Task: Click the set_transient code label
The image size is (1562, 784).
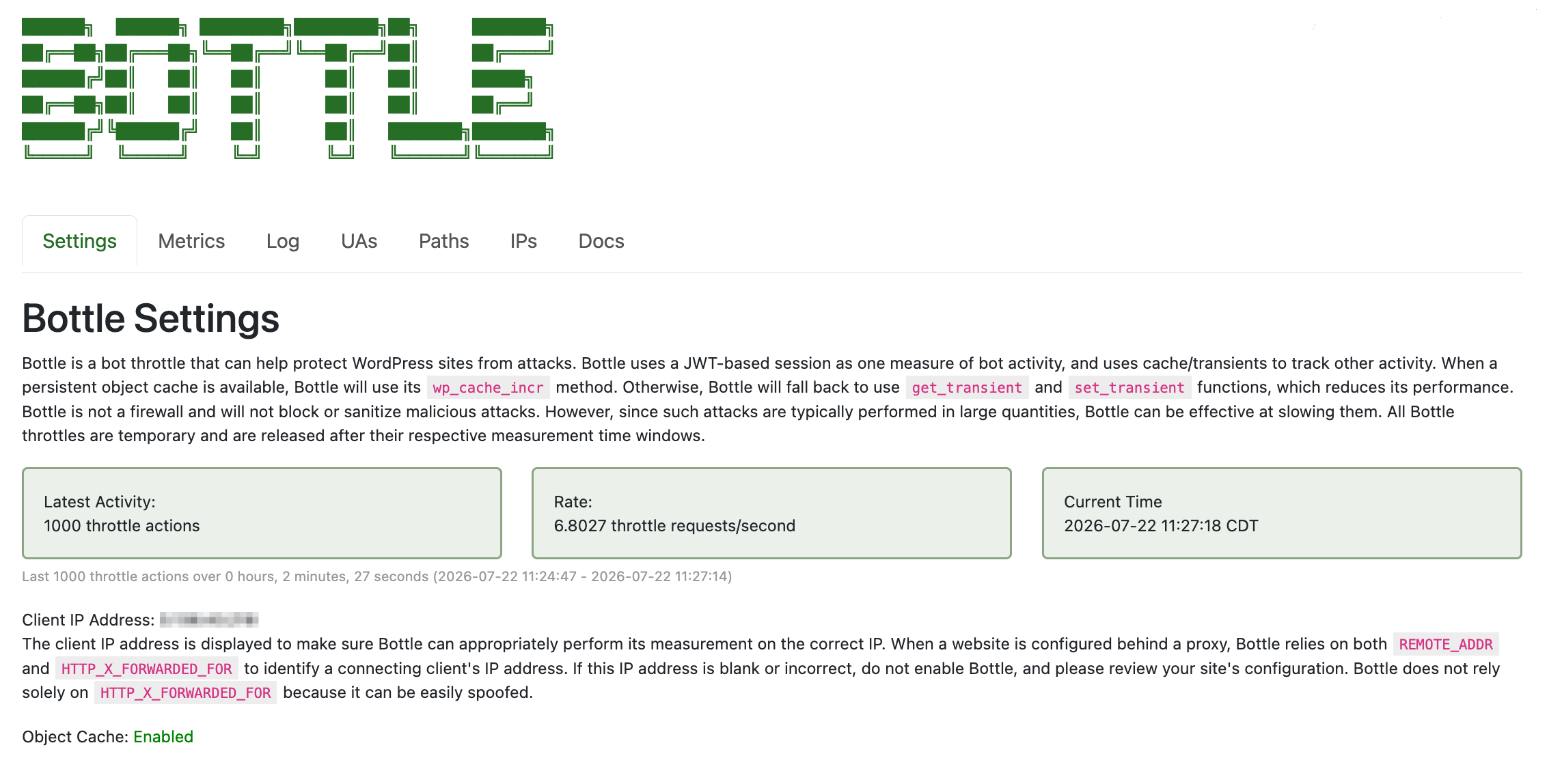Action: [x=1129, y=388]
